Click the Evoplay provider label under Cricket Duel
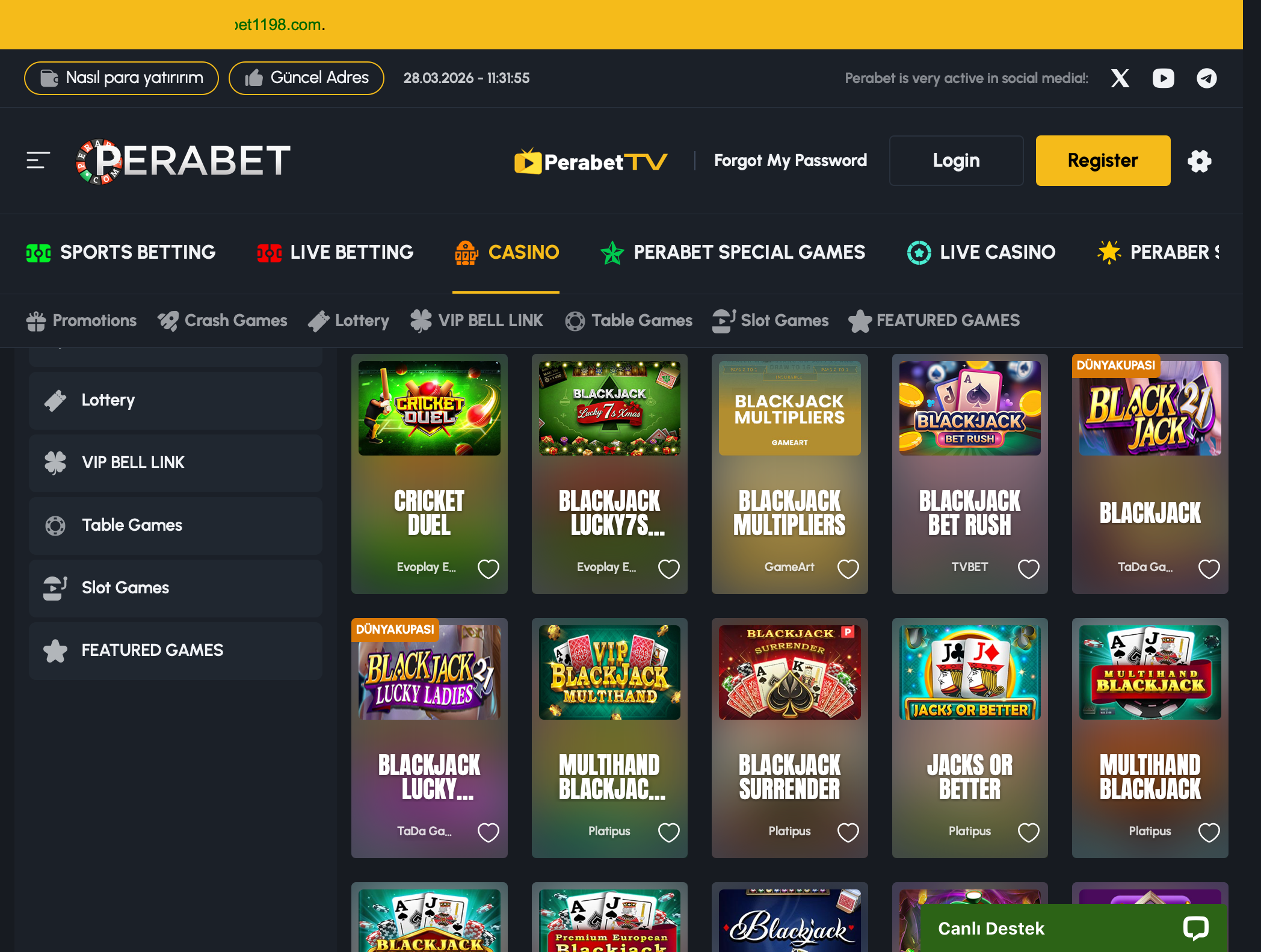Viewport: 1261px width, 952px height. [x=427, y=567]
